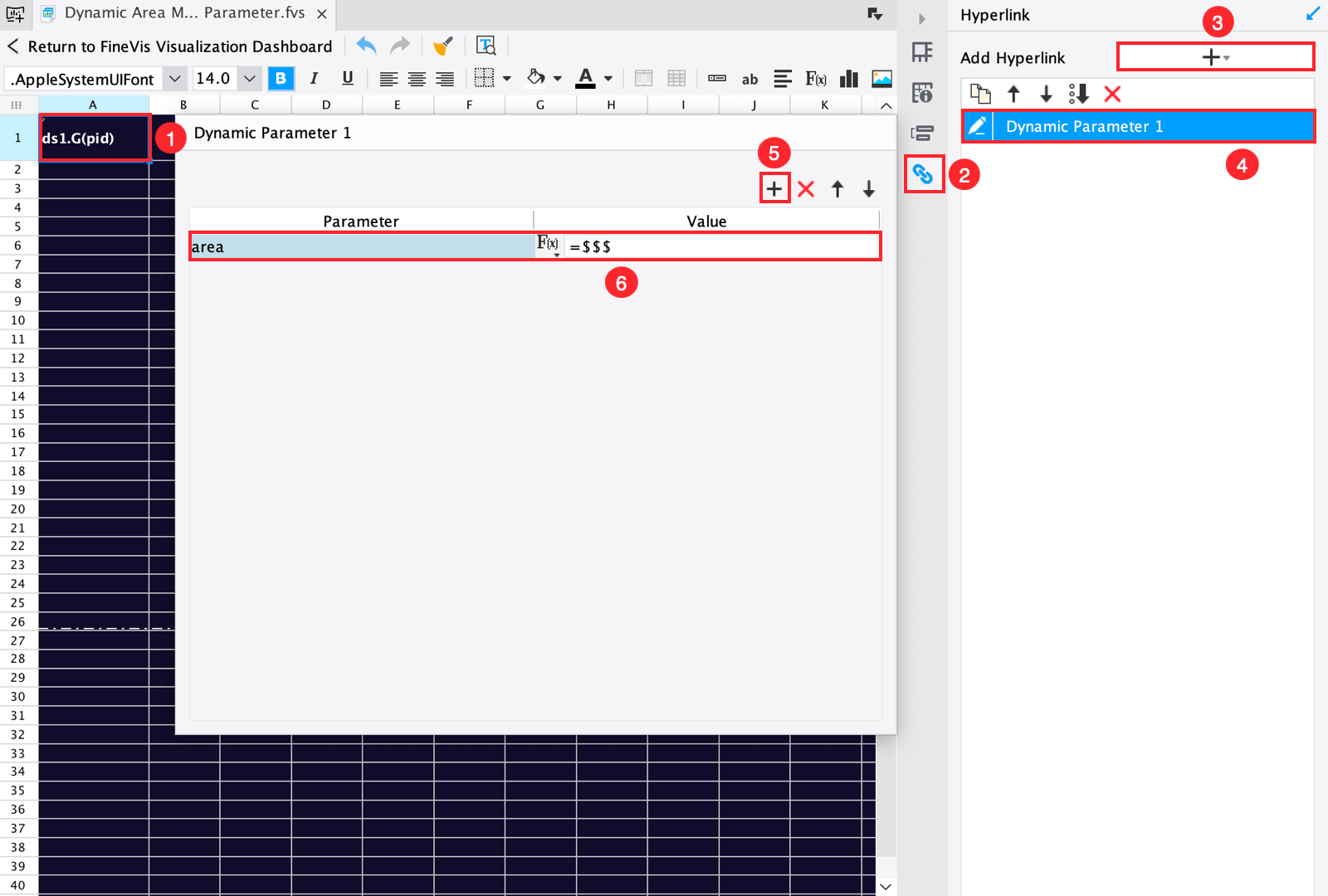This screenshot has height=896, width=1328.
Task: Click column header A
Action: [x=93, y=105]
